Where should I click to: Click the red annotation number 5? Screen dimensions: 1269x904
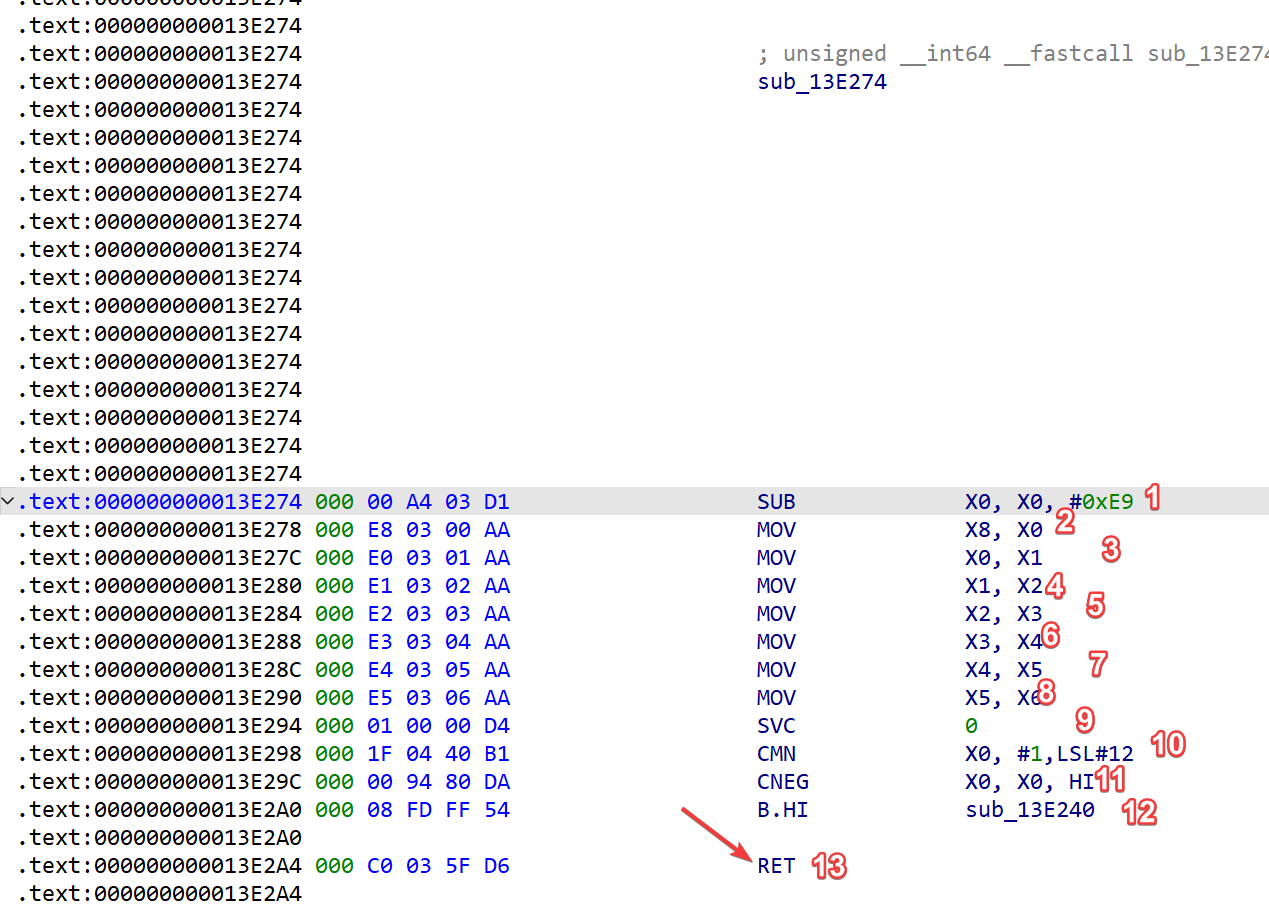(x=1095, y=605)
